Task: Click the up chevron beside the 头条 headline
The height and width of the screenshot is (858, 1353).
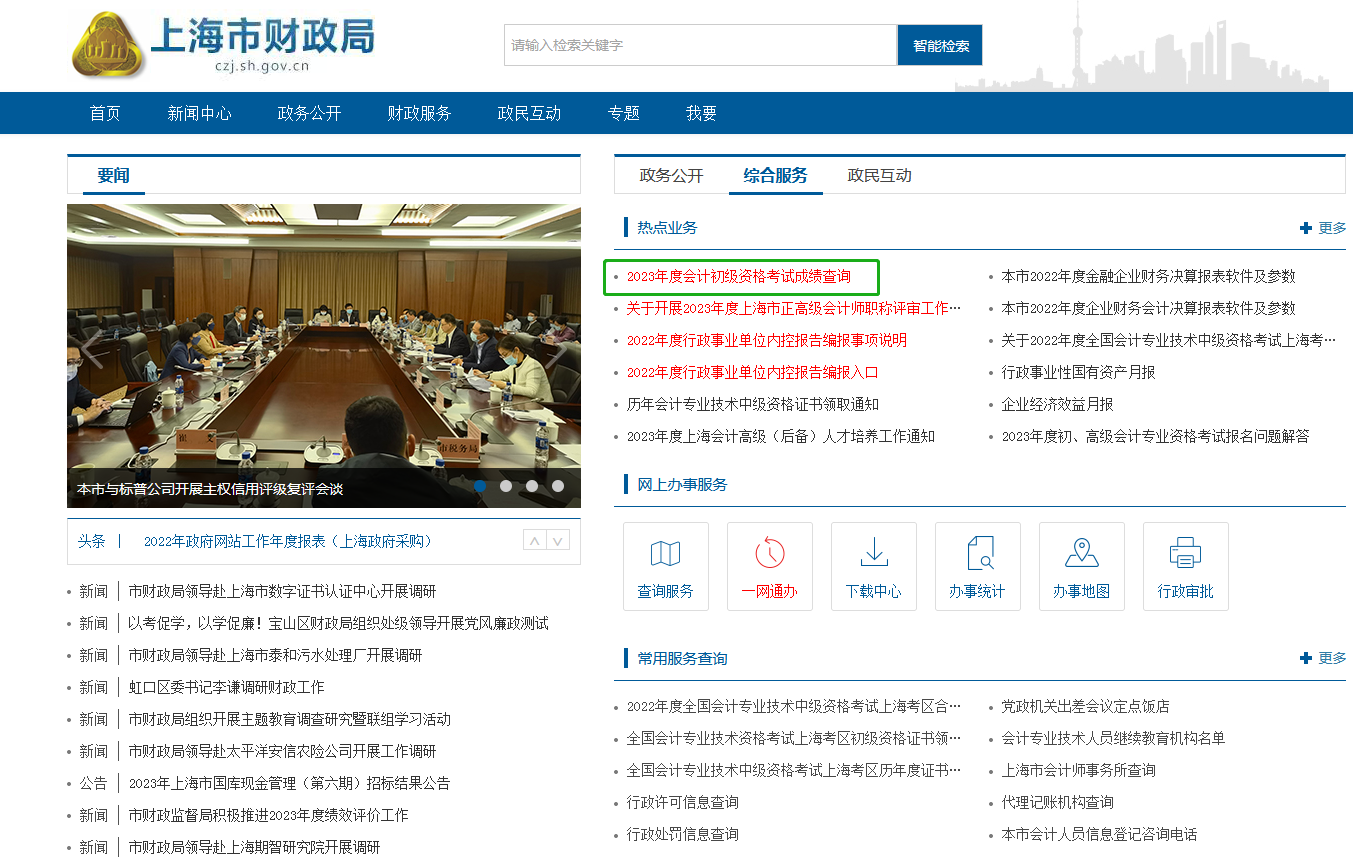Action: click(x=533, y=540)
